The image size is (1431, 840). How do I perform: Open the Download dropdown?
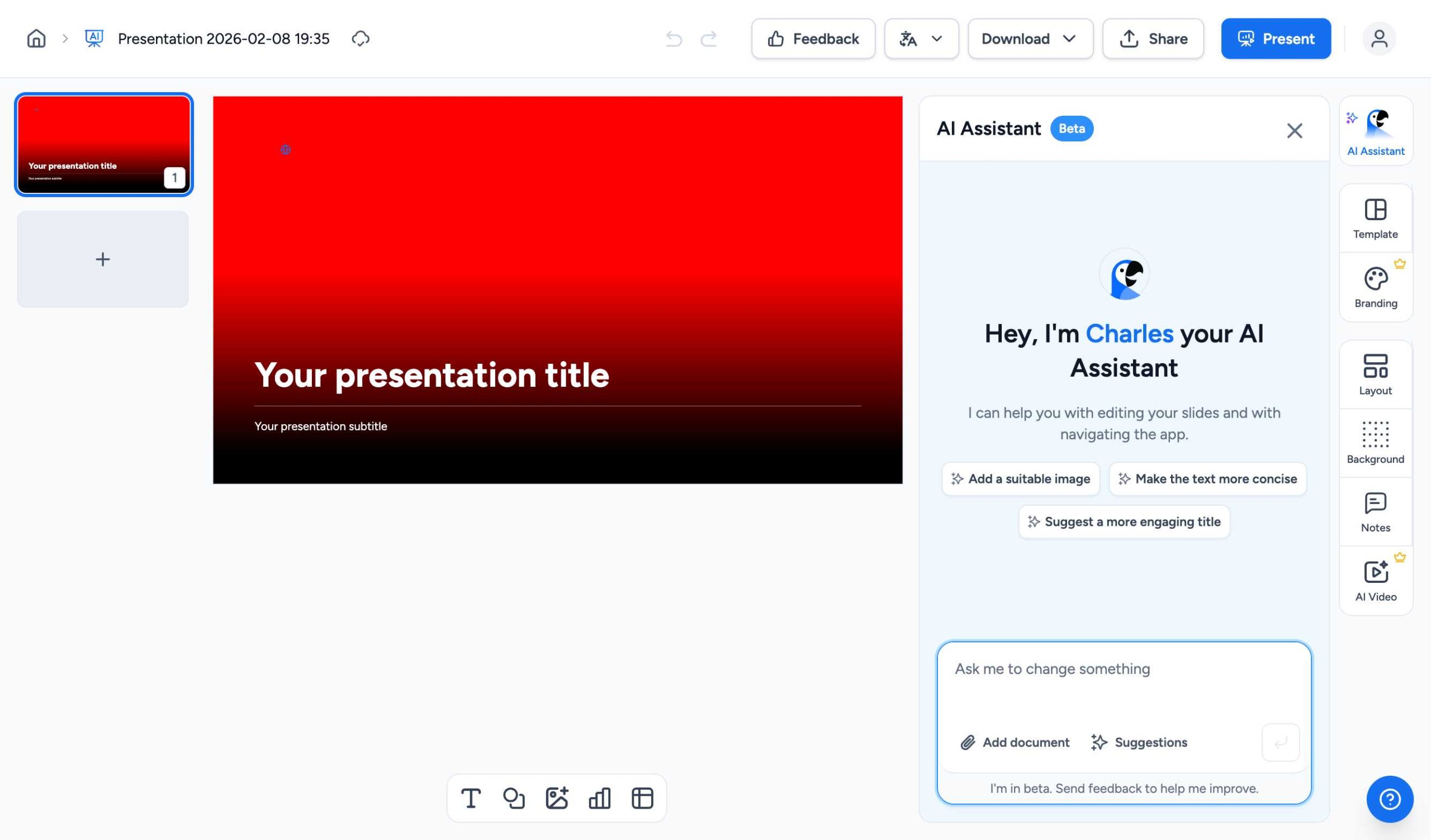coord(1030,39)
